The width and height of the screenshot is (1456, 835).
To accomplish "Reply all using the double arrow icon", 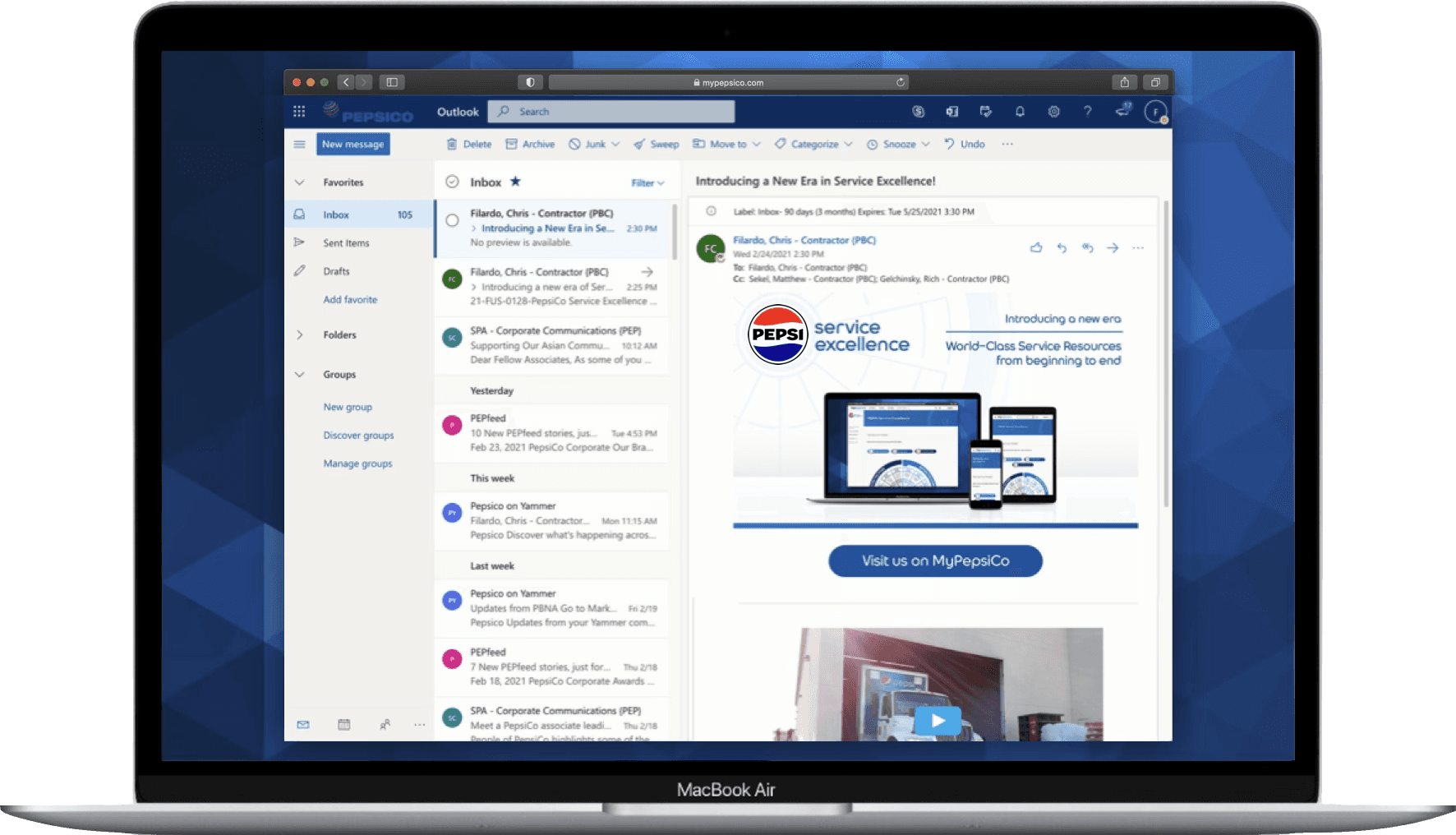I will [x=1087, y=247].
